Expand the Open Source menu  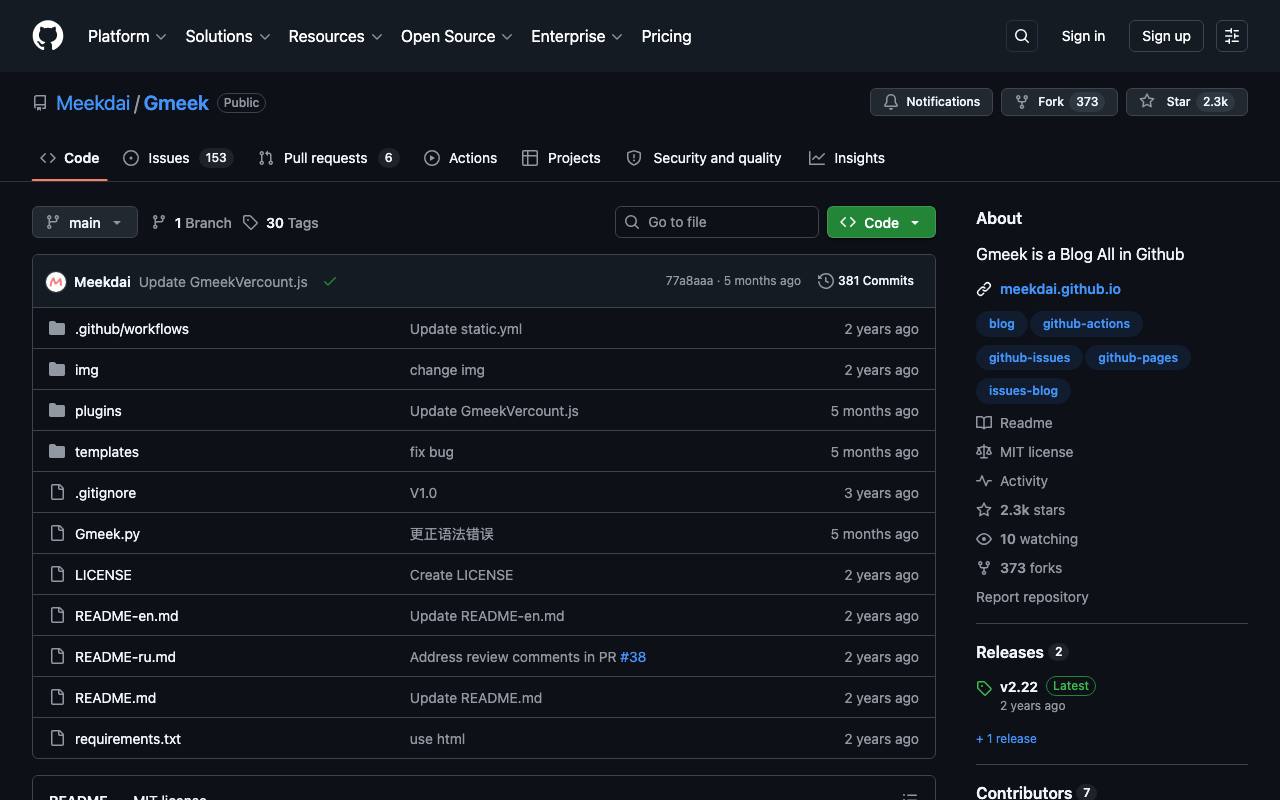point(457,36)
